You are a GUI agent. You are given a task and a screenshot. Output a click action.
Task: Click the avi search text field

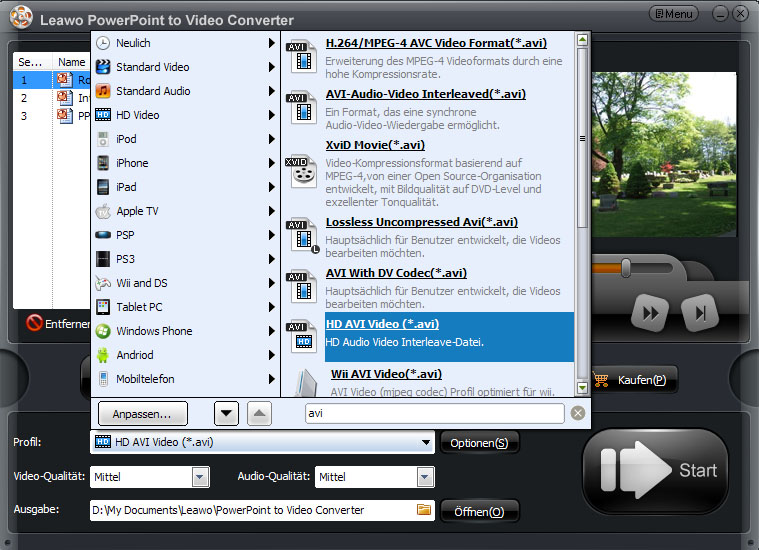coord(434,413)
